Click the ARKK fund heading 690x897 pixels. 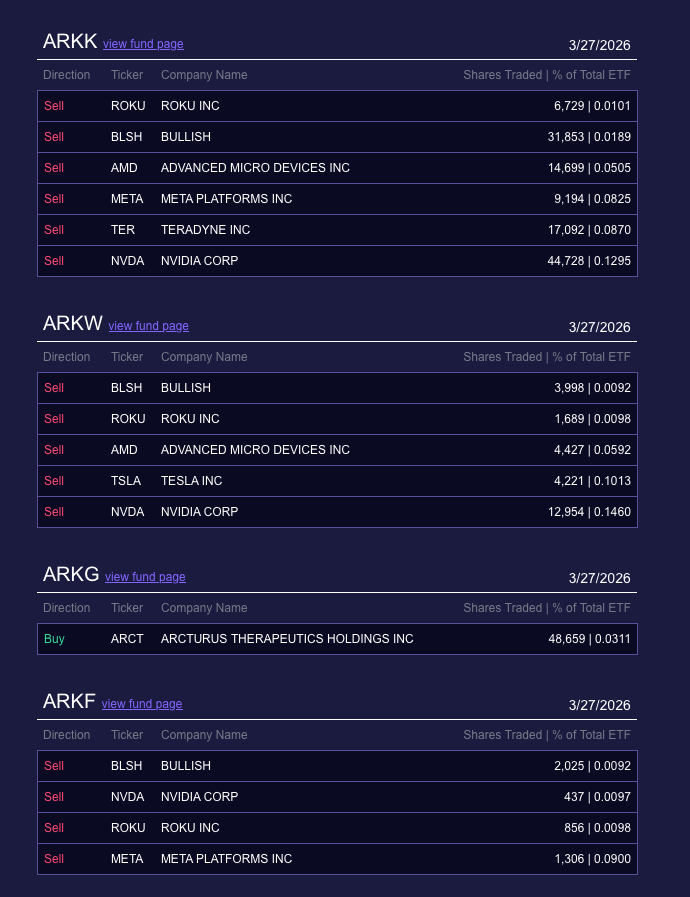70,42
